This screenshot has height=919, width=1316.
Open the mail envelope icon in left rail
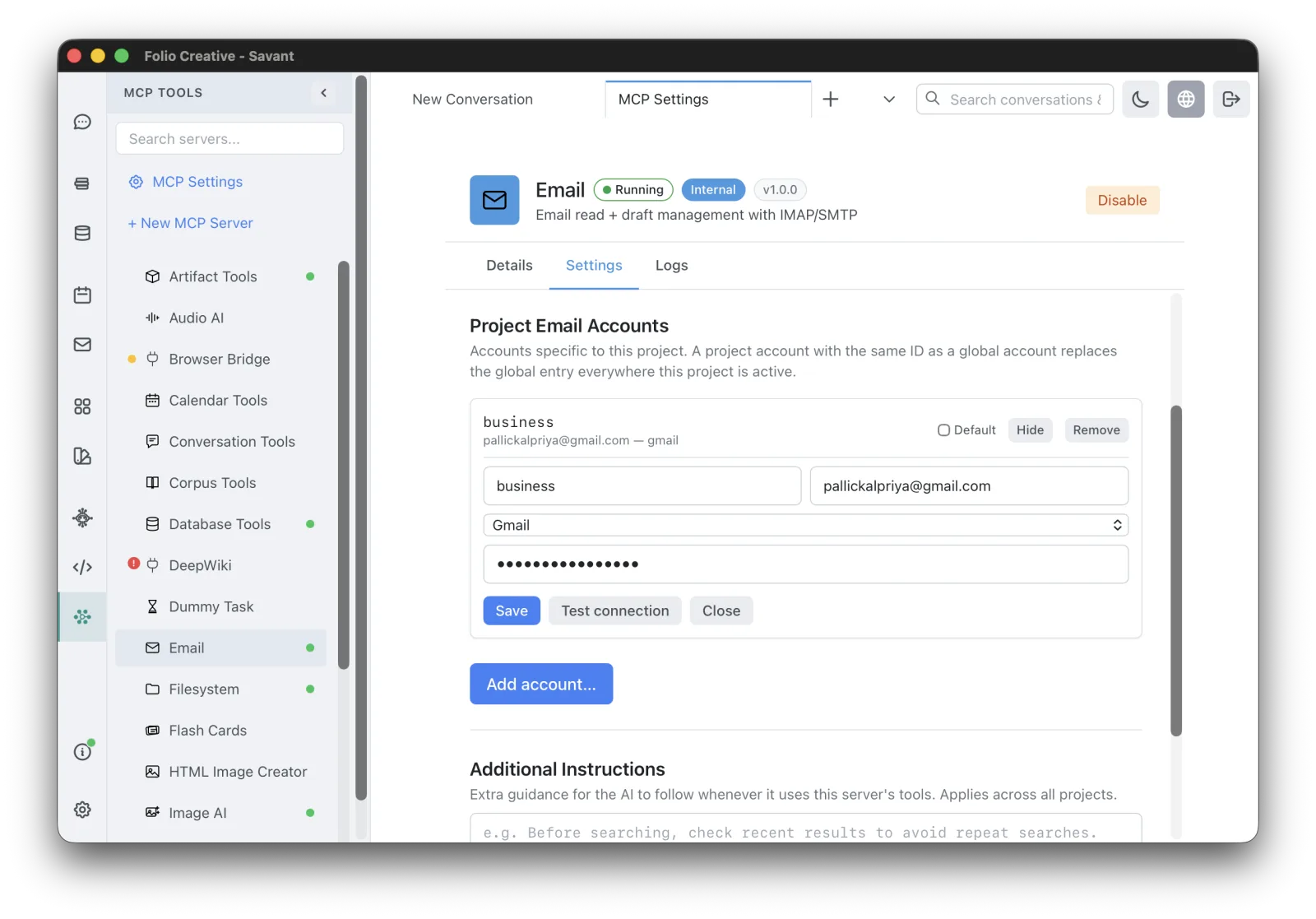82,345
